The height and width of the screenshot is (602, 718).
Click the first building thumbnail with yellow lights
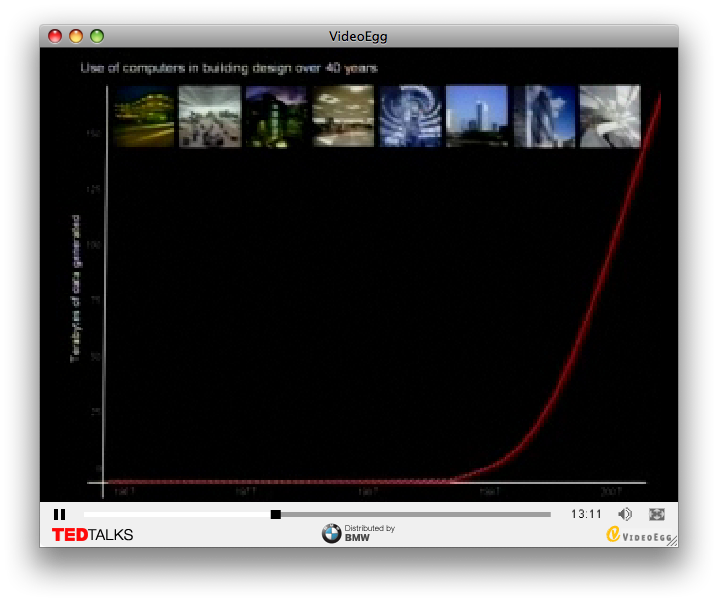(x=143, y=116)
